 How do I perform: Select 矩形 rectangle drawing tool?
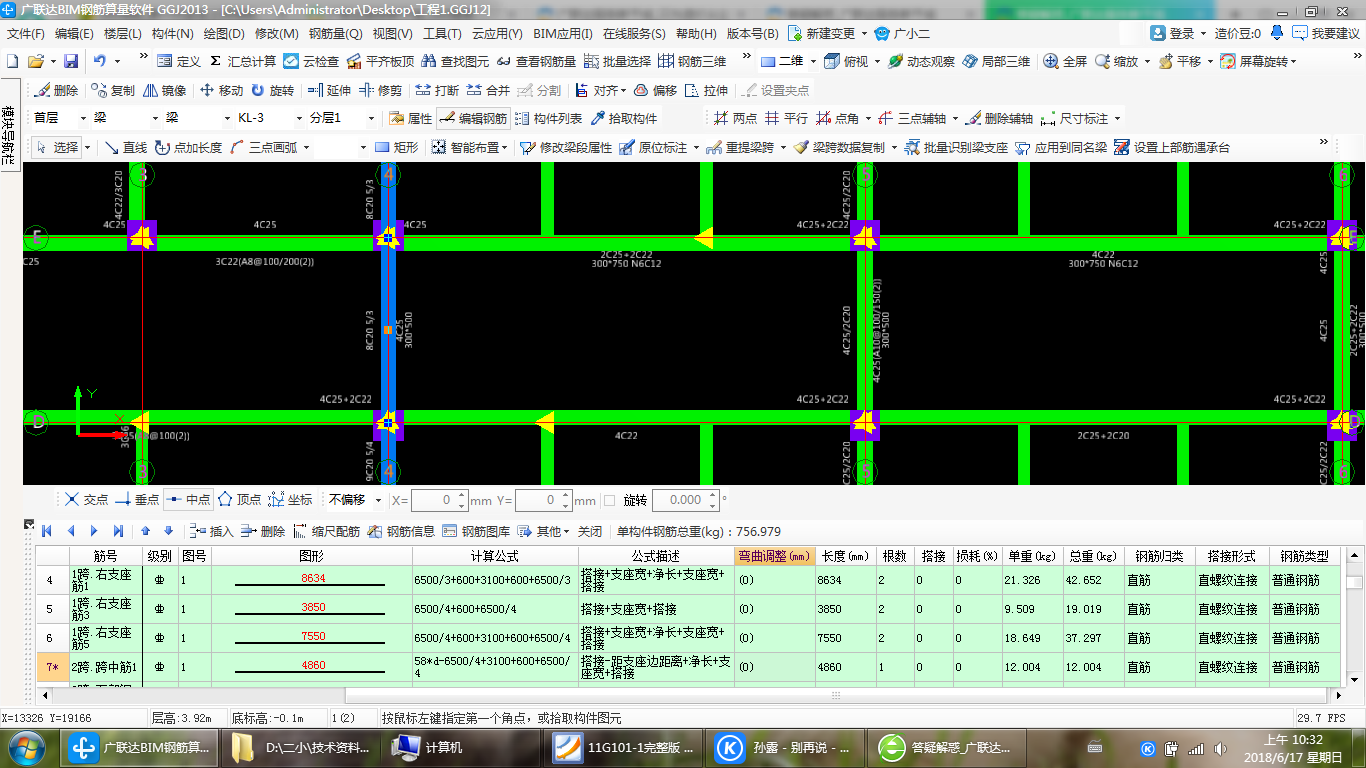pyautogui.click(x=396, y=147)
